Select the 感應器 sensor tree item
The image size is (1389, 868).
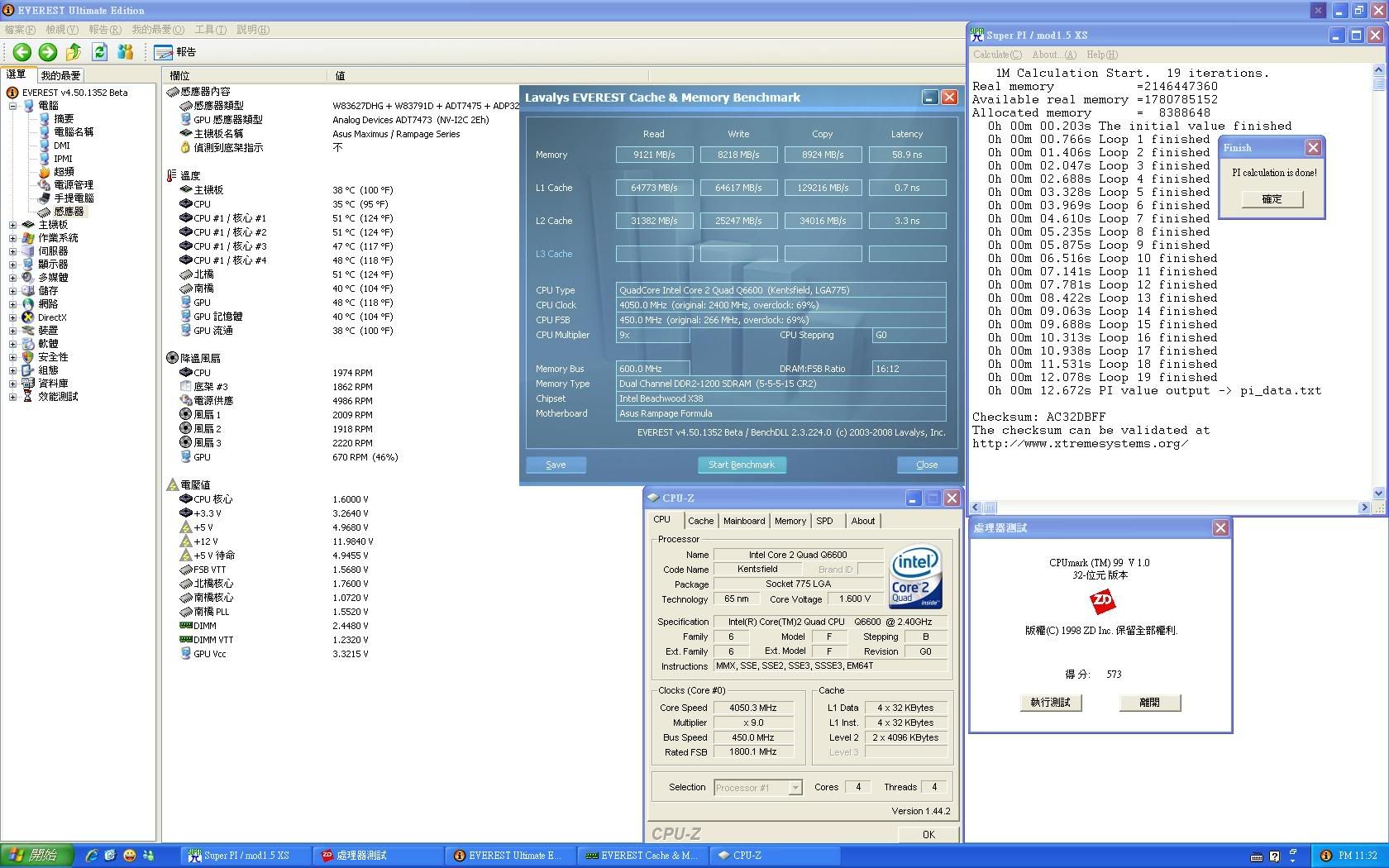69,212
